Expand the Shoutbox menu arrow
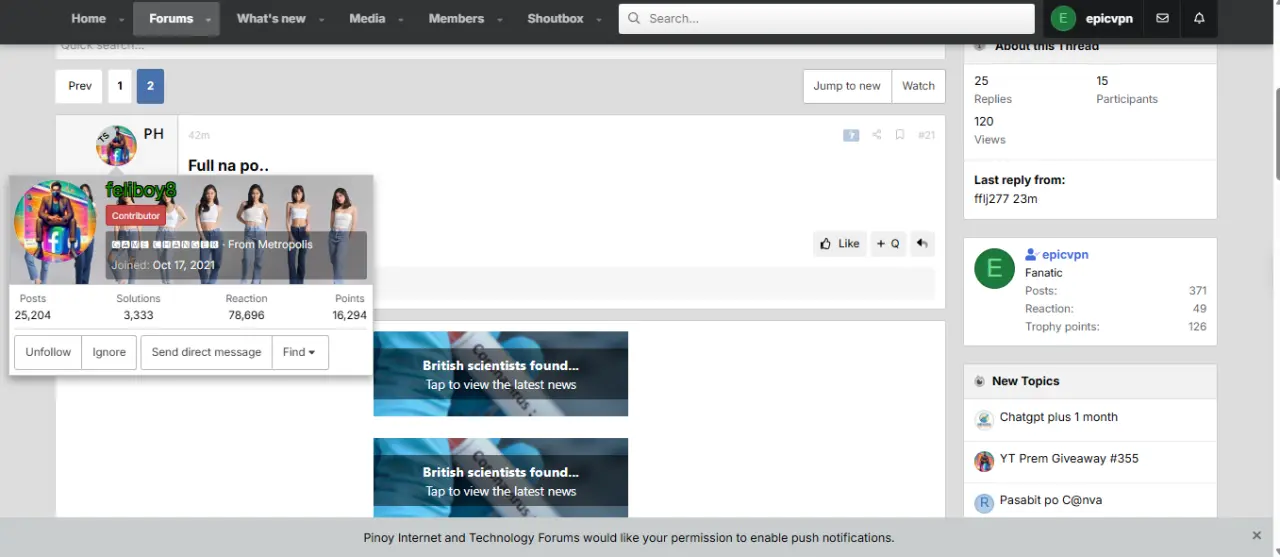 [599, 19]
